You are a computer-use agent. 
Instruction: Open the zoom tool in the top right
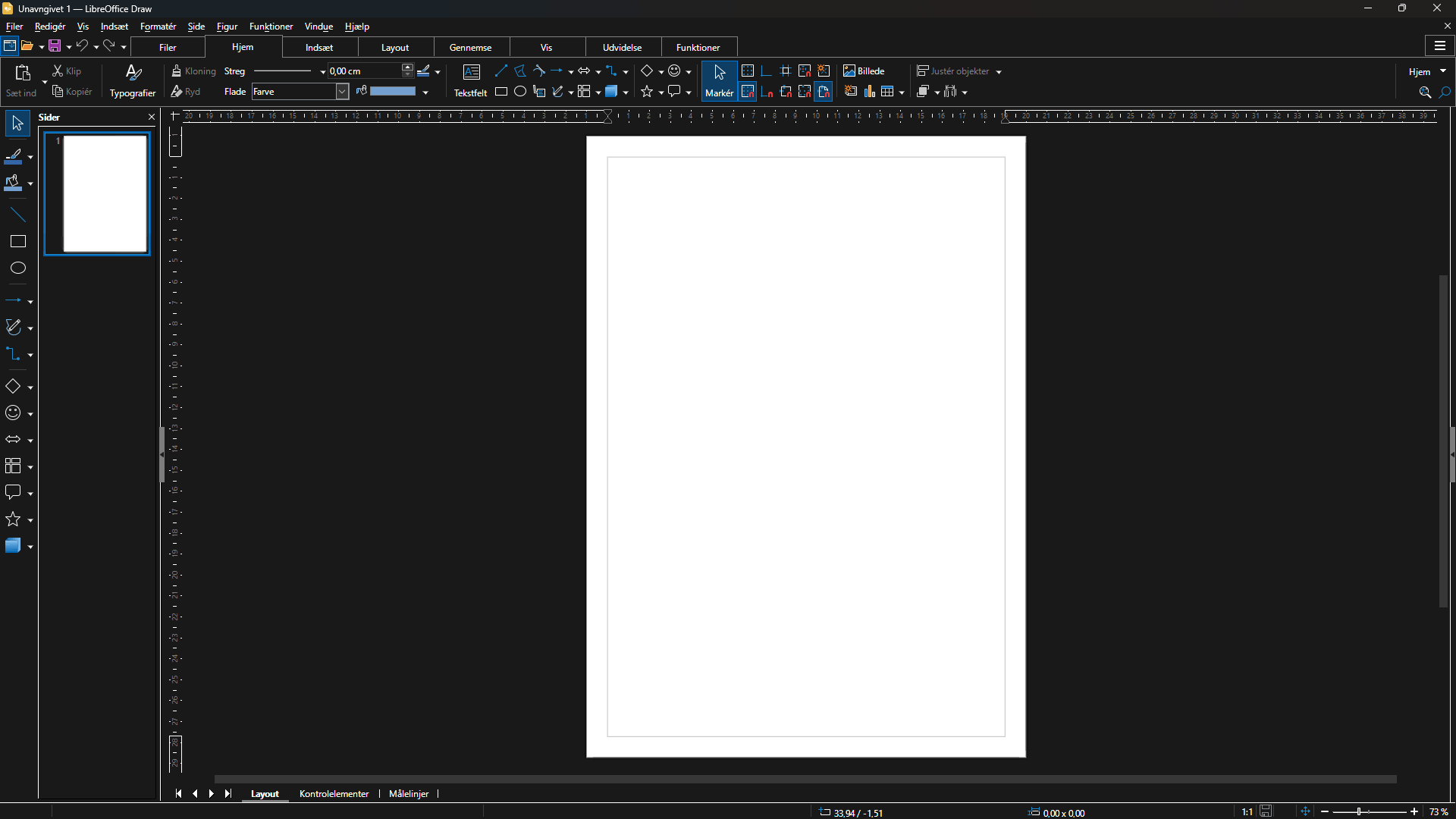point(1424,92)
